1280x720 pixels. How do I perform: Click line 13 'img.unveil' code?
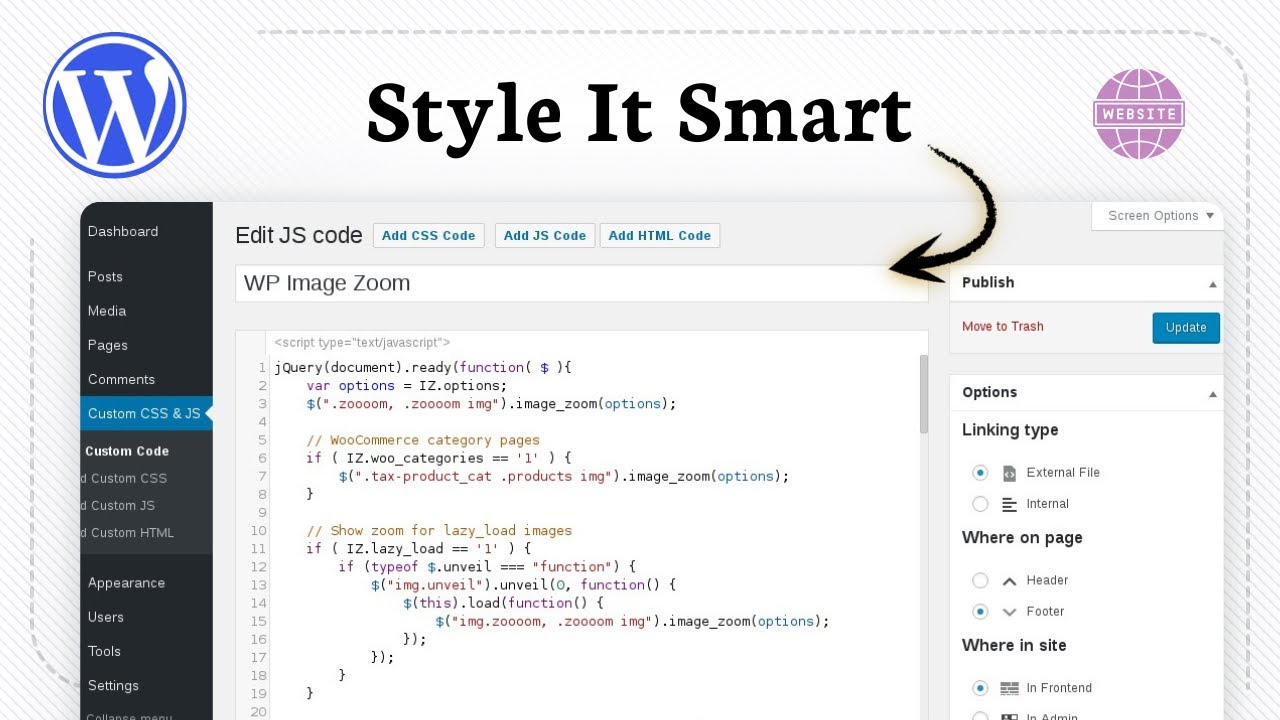523,585
